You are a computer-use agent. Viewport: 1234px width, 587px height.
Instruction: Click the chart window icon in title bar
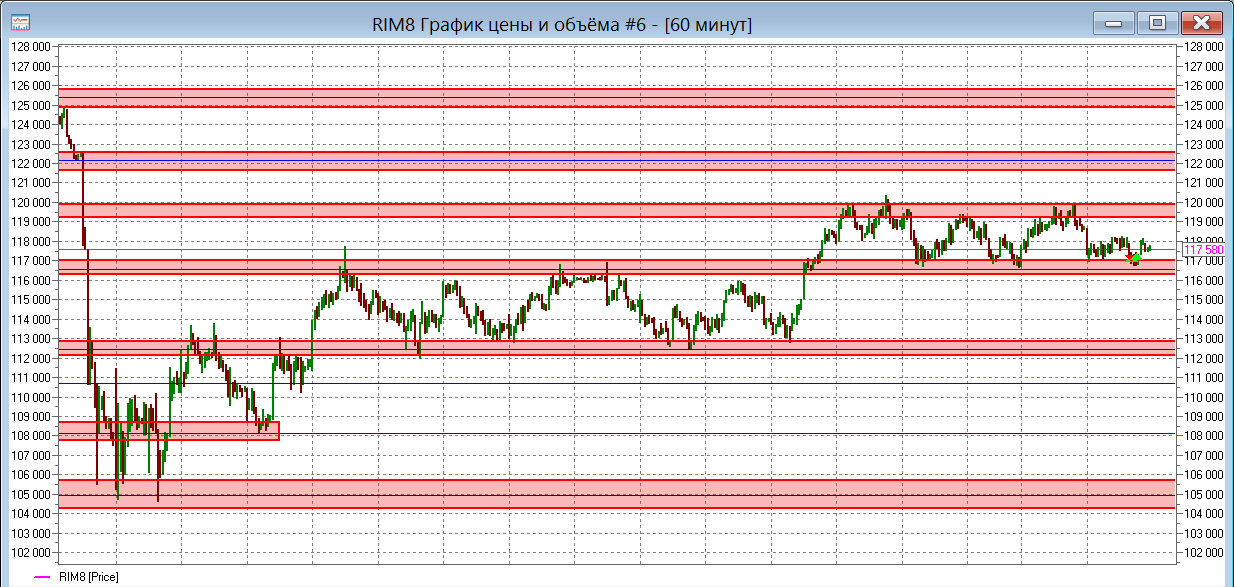[19, 22]
